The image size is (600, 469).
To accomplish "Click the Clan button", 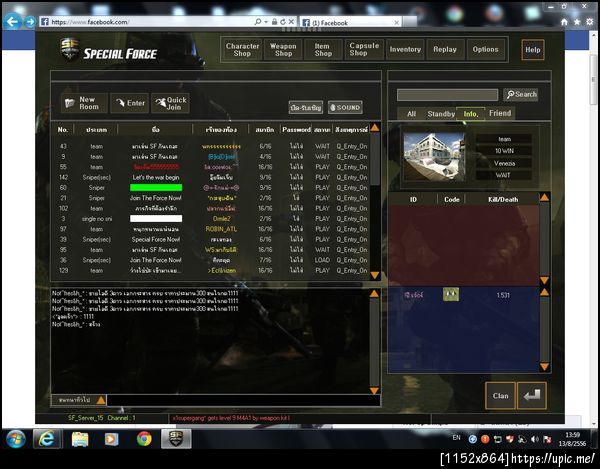I will [501, 396].
